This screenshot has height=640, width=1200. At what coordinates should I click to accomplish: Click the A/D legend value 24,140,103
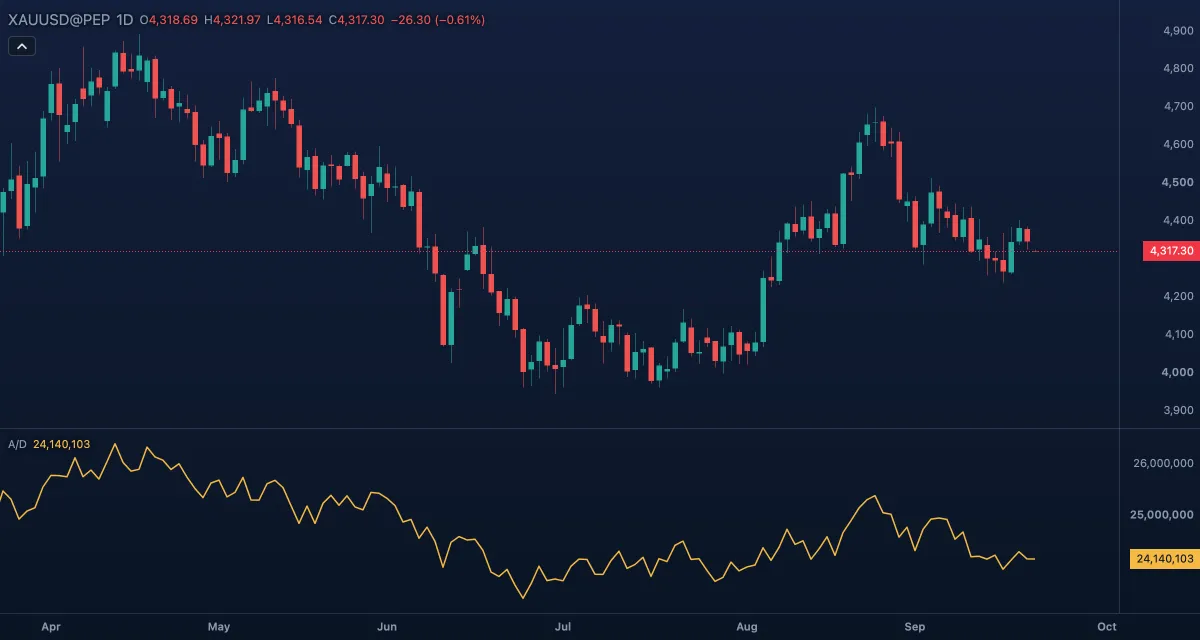(62, 444)
